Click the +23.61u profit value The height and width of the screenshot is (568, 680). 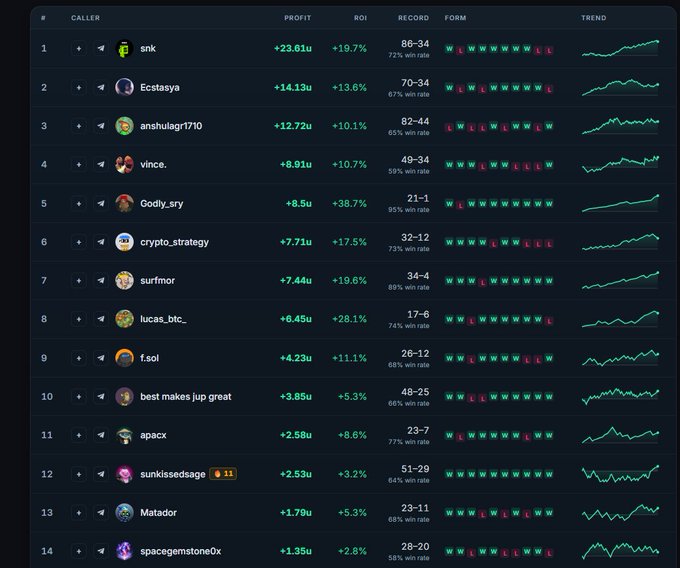pyautogui.click(x=293, y=49)
